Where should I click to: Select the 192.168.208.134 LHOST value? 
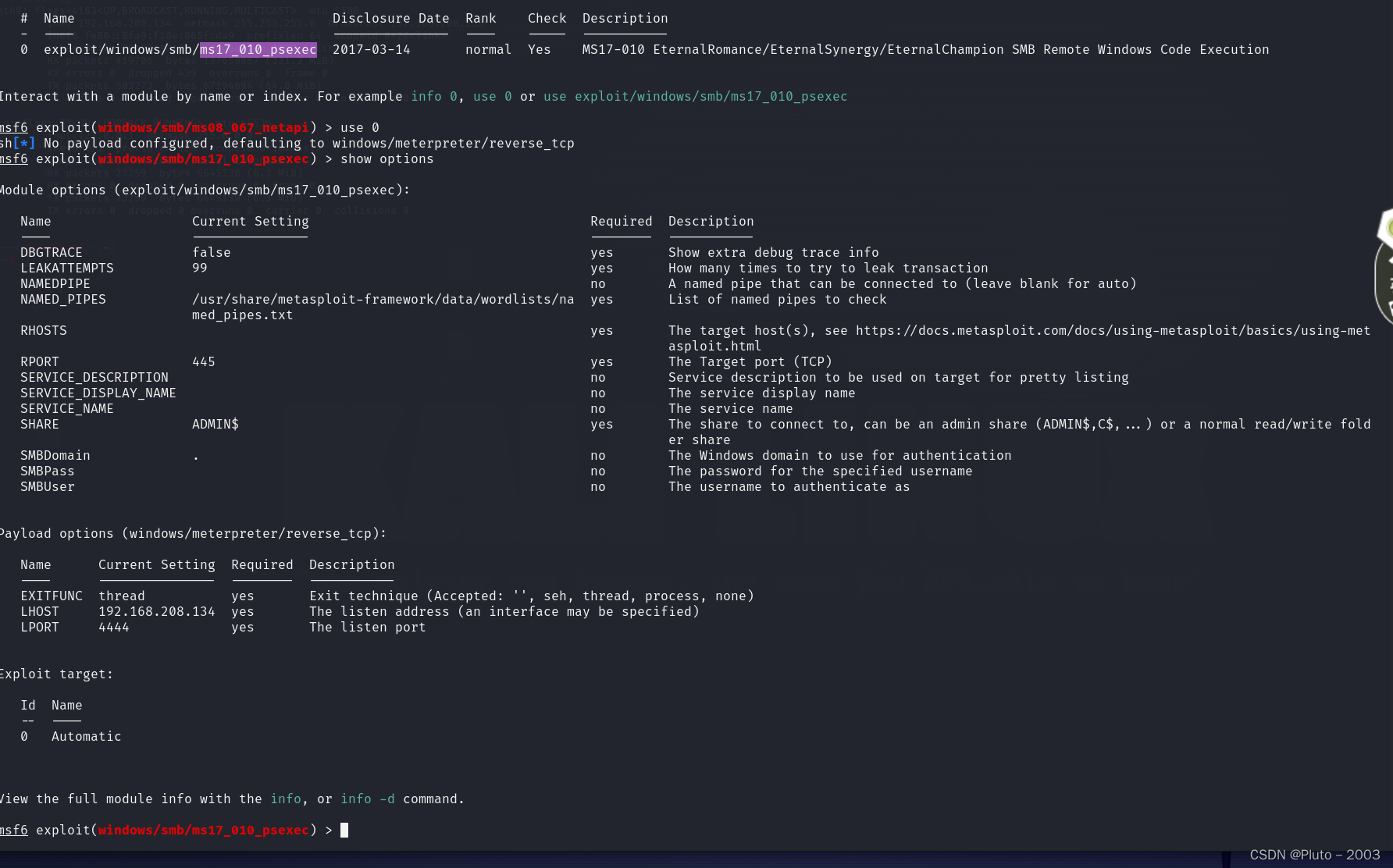pyautogui.click(x=157, y=612)
